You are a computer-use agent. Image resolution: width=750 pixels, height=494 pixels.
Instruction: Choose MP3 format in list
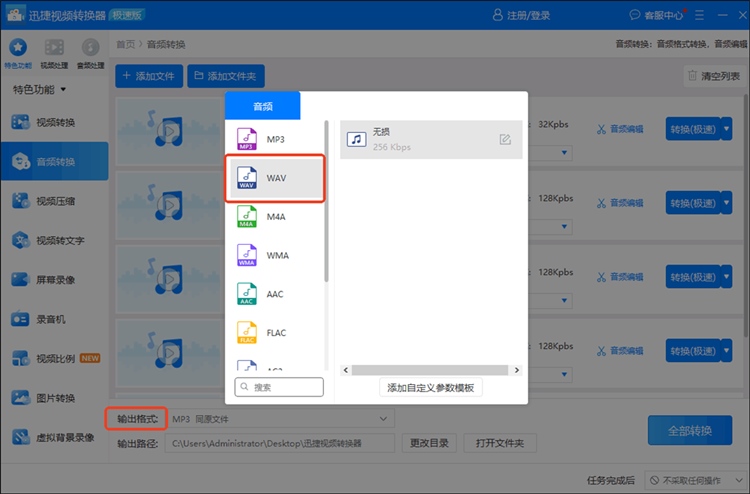(x=276, y=139)
